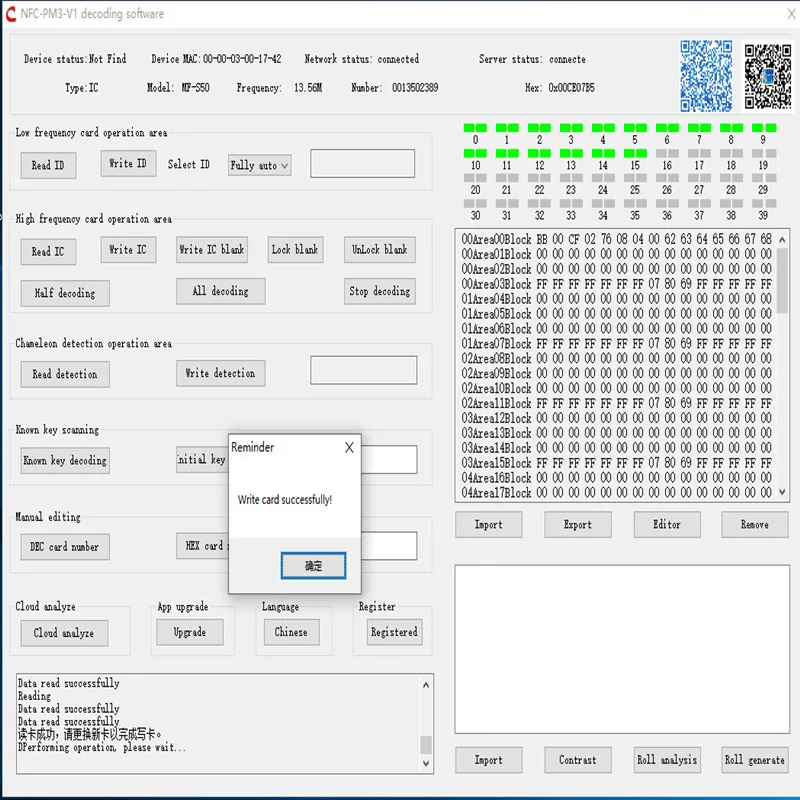
Task: Click log panel scroll up arrow
Action: pos(426,685)
